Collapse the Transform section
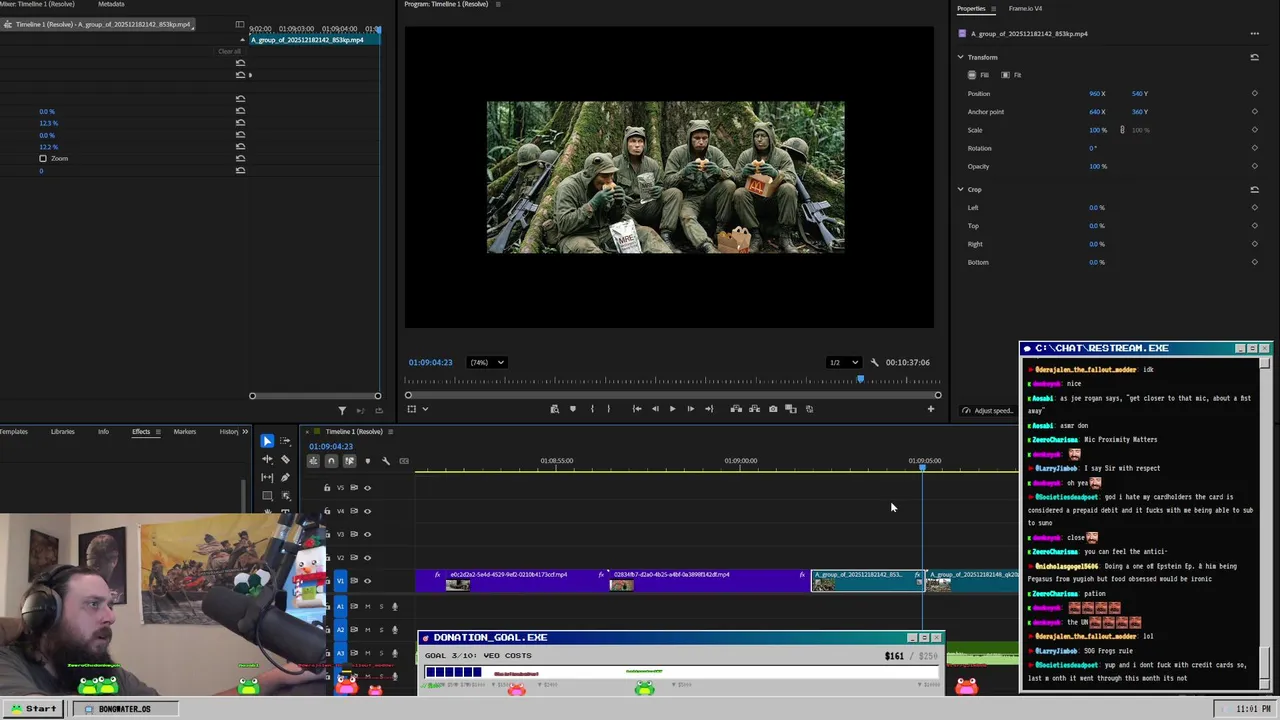Viewport: 1280px width, 720px height. click(x=961, y=57)
